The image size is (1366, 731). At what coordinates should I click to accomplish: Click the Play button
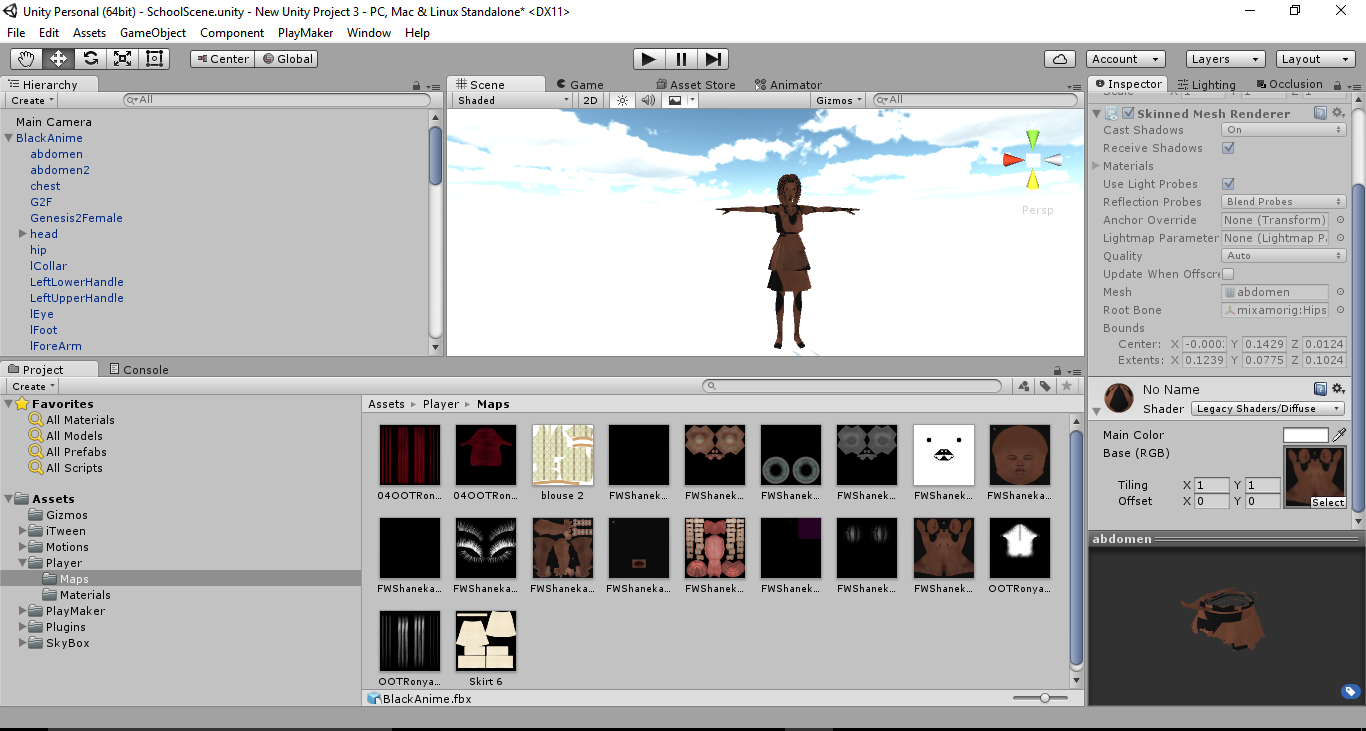(x=649, y=59)
